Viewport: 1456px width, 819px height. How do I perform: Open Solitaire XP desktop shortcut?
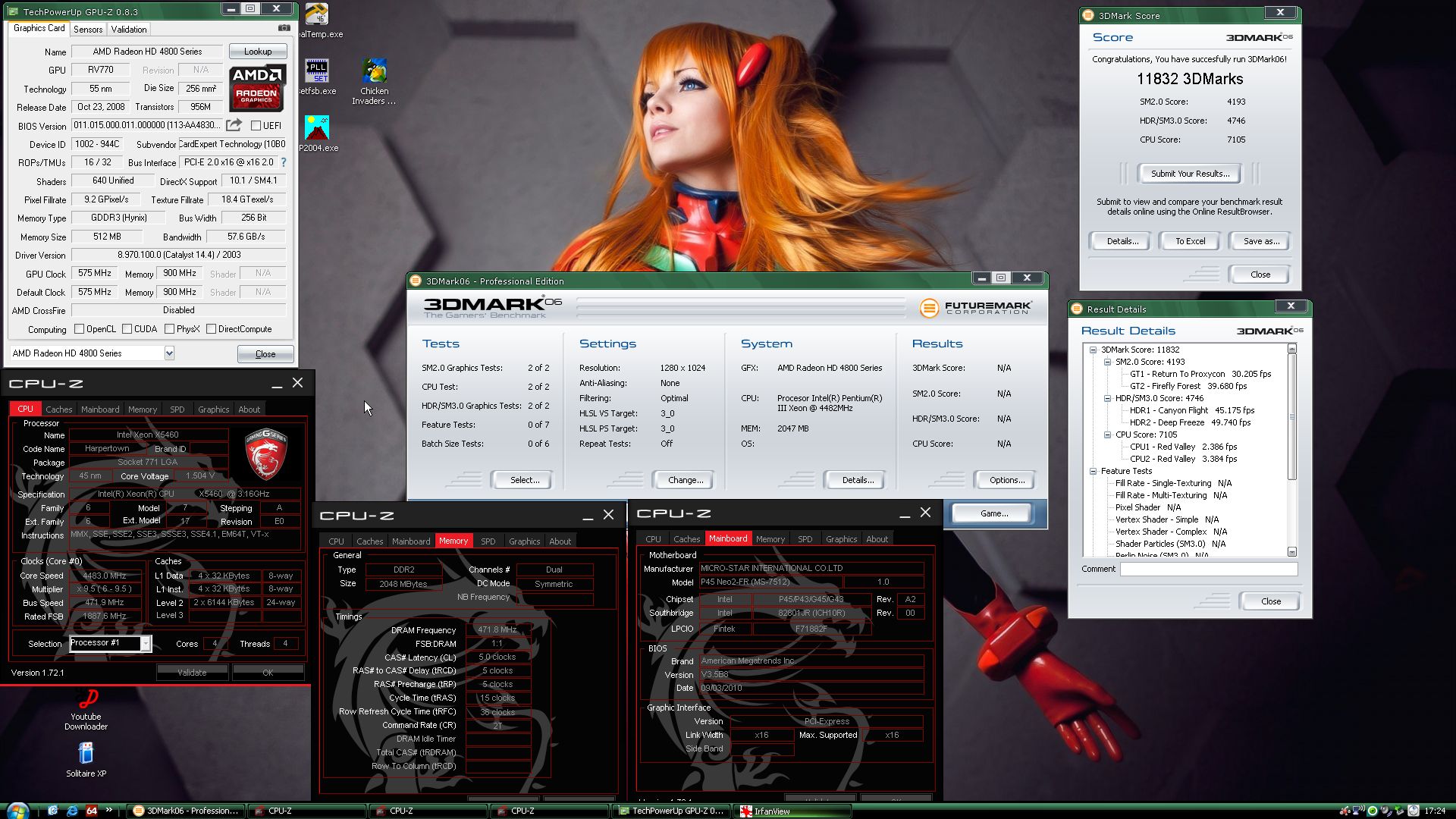point(86,759)
